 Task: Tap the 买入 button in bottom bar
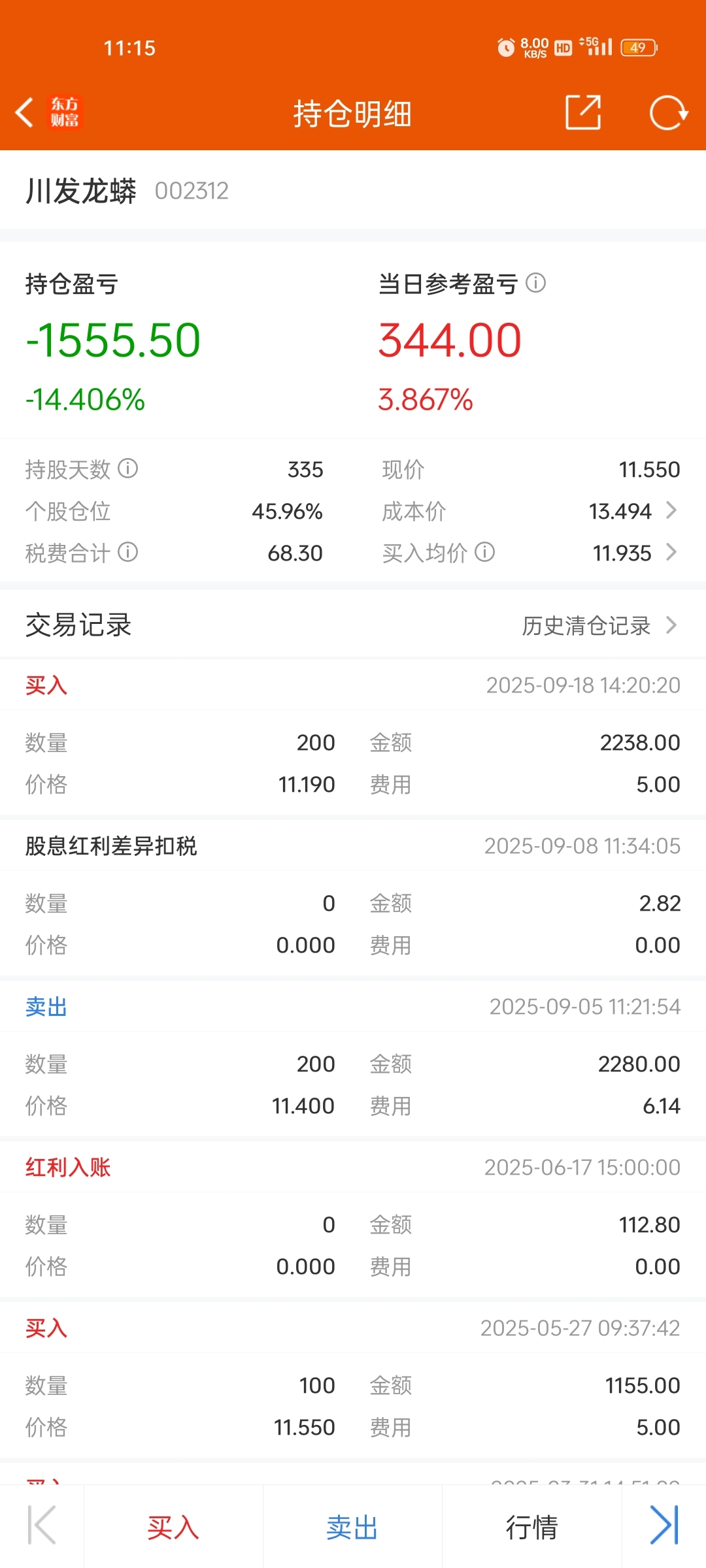[173, 1527]
